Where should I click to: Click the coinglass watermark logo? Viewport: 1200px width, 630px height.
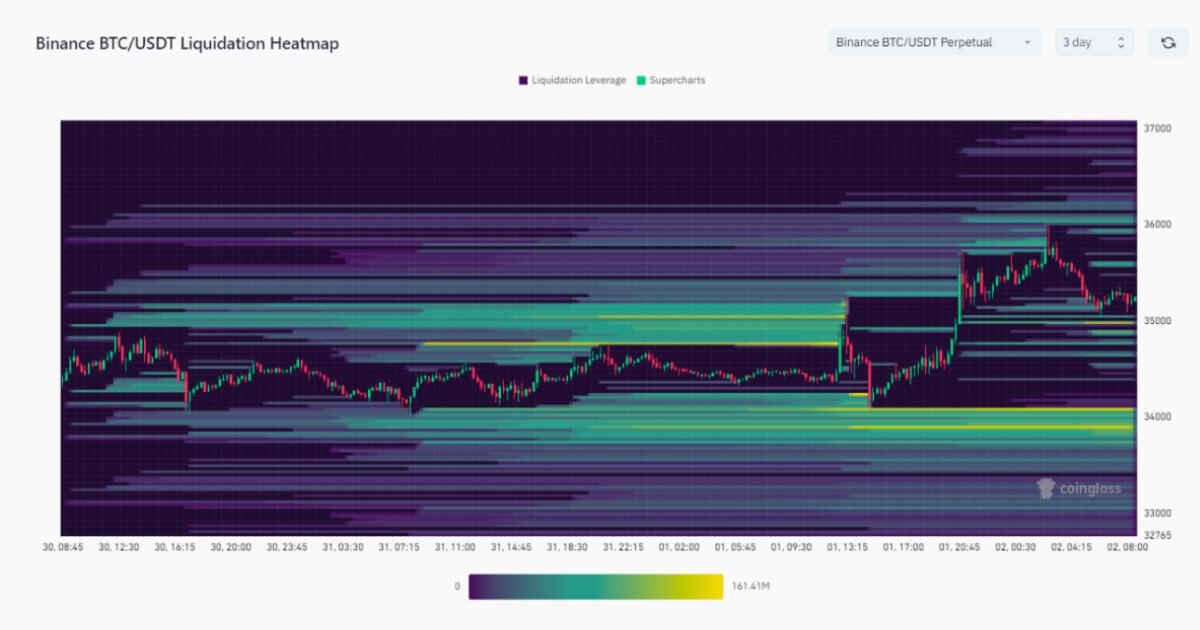1079,488
